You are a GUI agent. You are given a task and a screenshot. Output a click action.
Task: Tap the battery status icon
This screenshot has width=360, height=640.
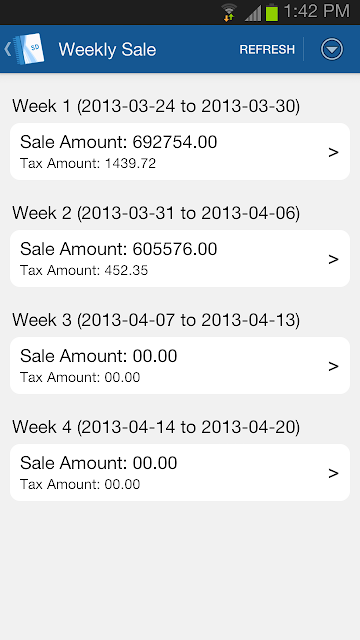(x=272, y=12)
